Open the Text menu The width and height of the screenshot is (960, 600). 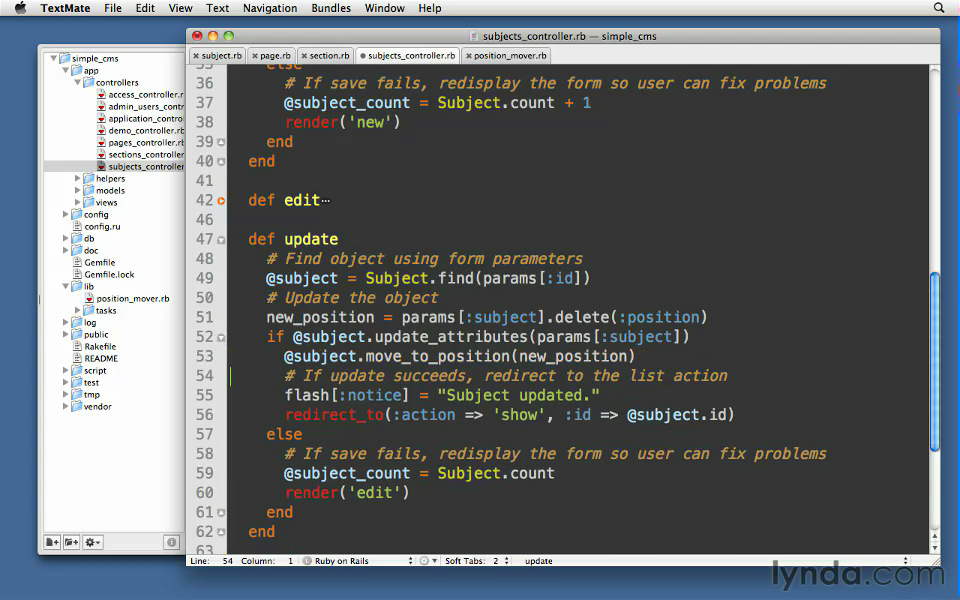tap(217, 8)
